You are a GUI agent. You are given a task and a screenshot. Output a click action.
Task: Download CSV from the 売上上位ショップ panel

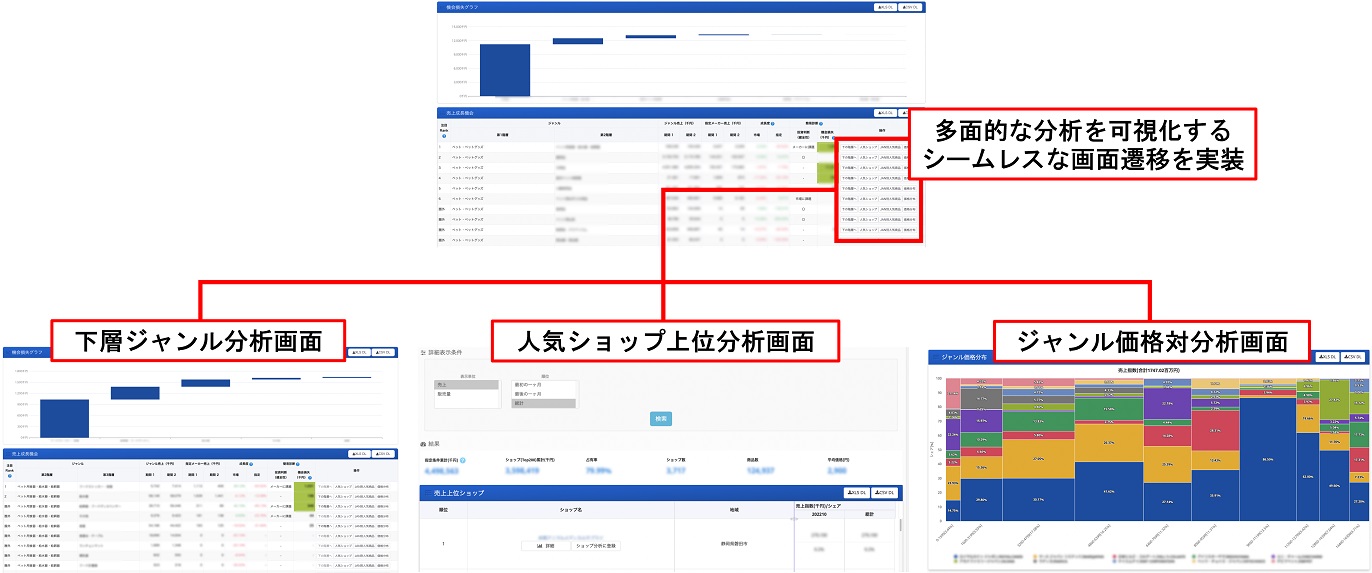[883, 493]
